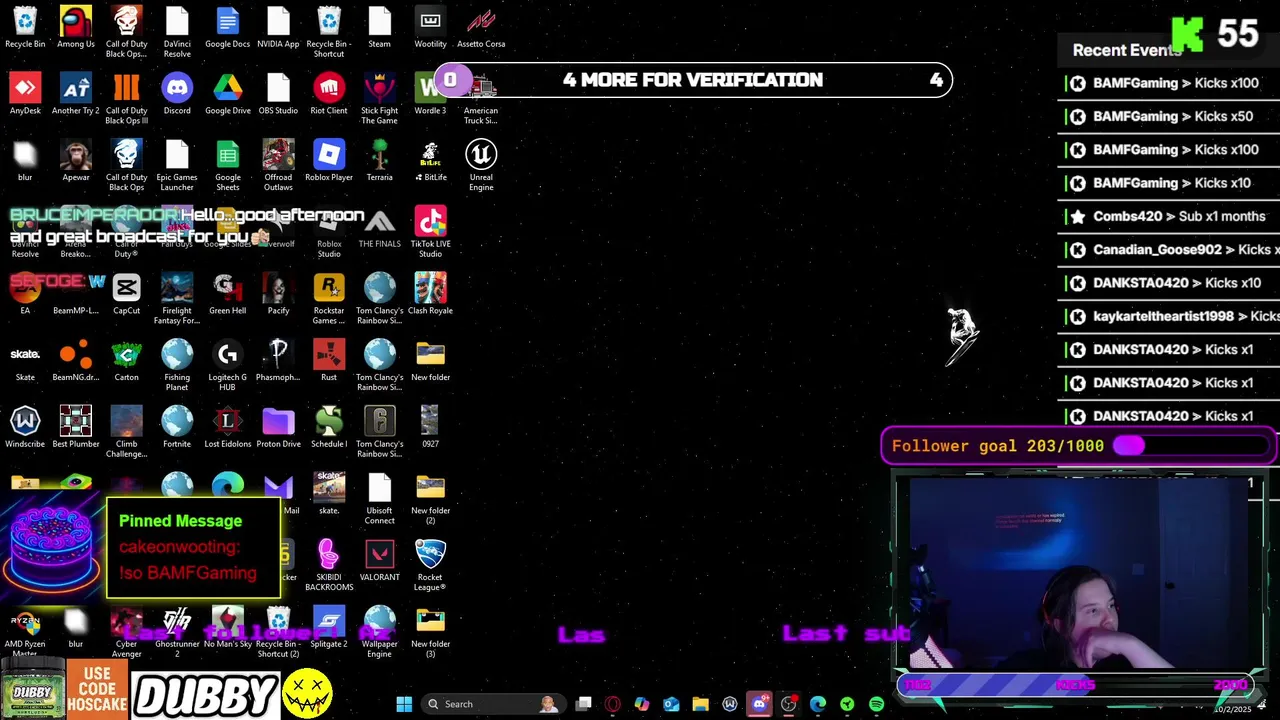Open the Terraria desktop shortcut
This screenshot has width=1280, height=720.
[379, 162]
